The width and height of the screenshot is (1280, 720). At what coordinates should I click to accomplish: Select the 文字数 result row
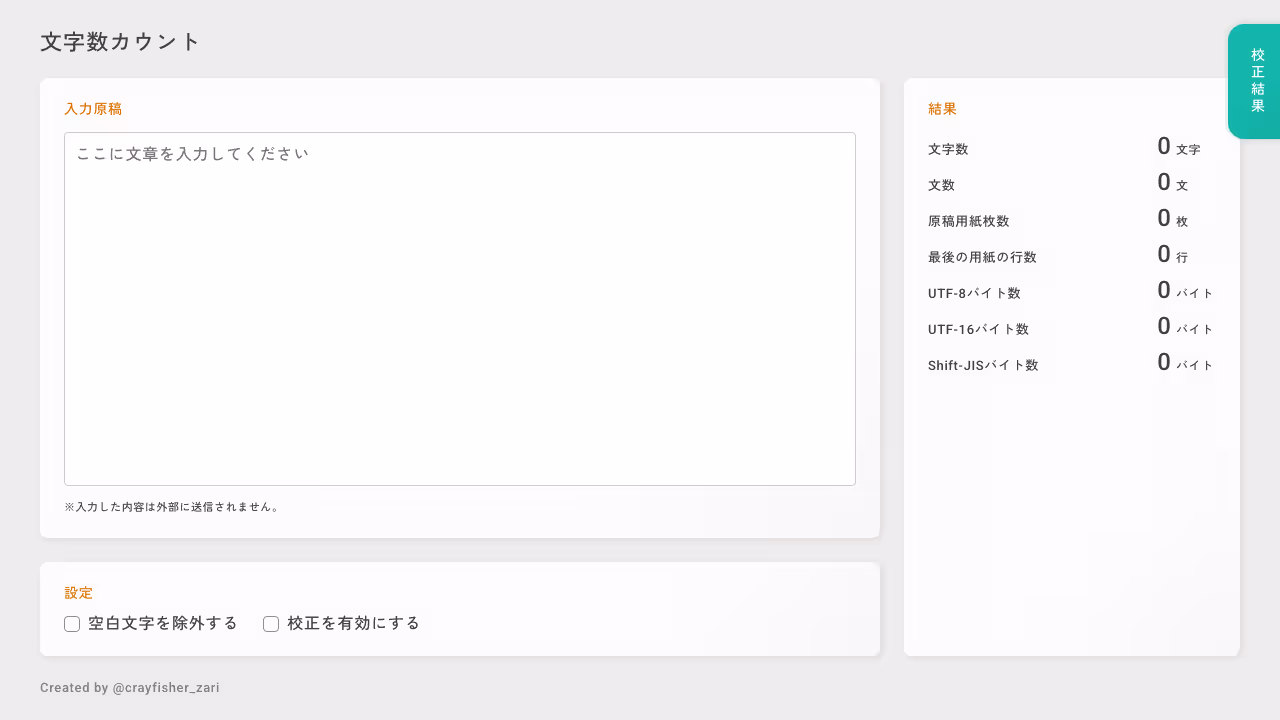(947, 148)
